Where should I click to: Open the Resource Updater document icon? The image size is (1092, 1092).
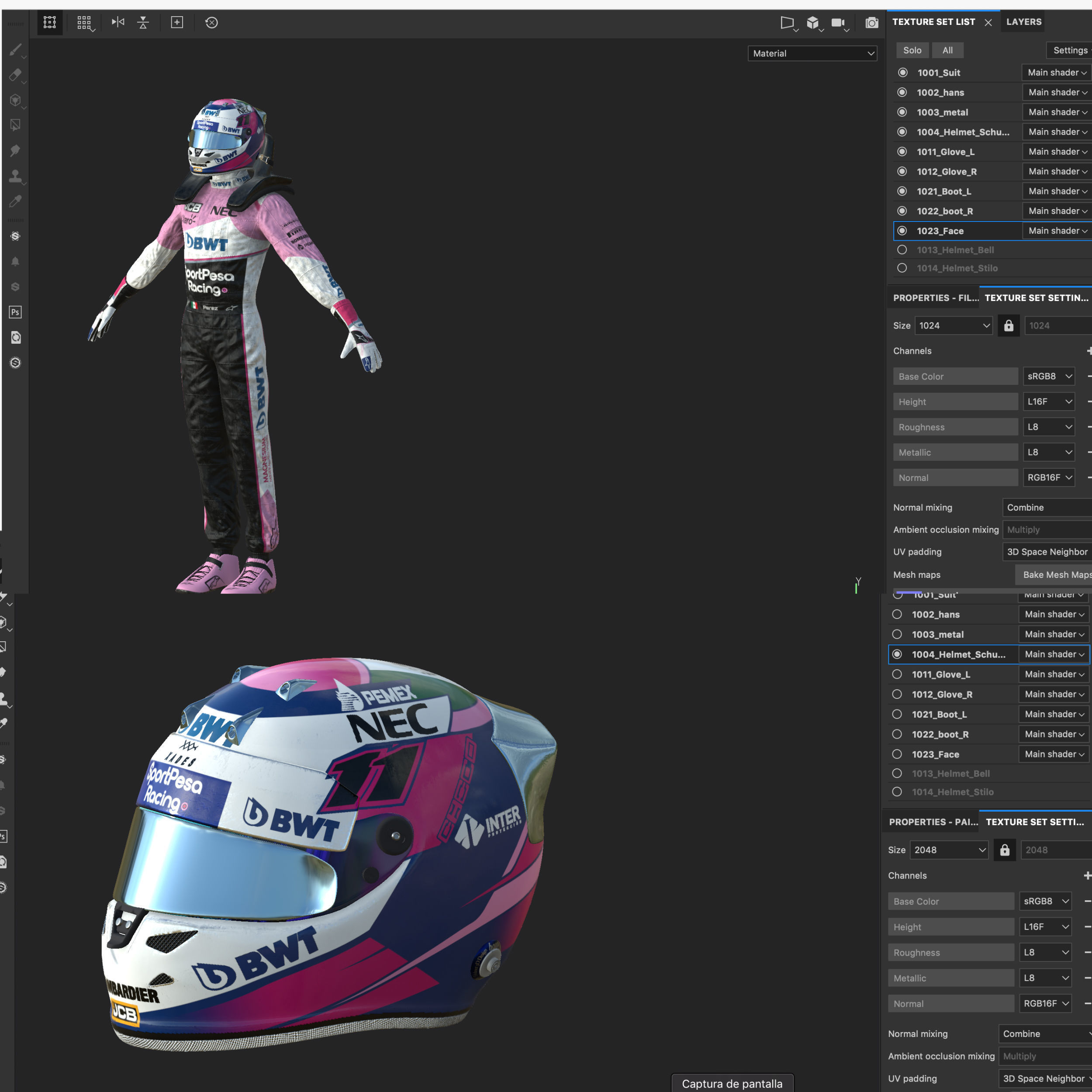(15, 338)
